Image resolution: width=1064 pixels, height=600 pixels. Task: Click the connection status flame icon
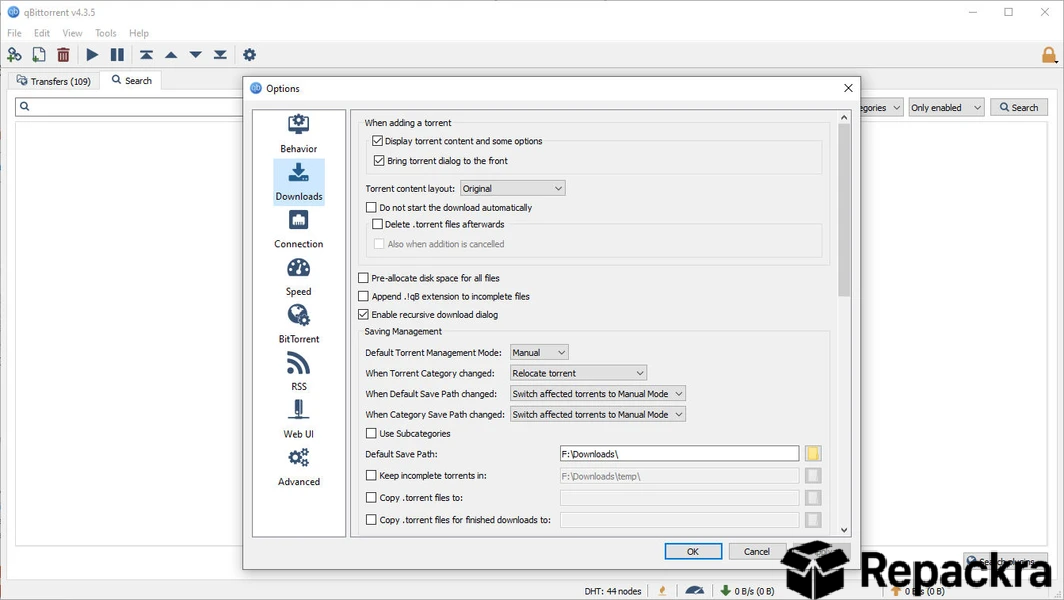pyautogui.click(x=662, y=590)
